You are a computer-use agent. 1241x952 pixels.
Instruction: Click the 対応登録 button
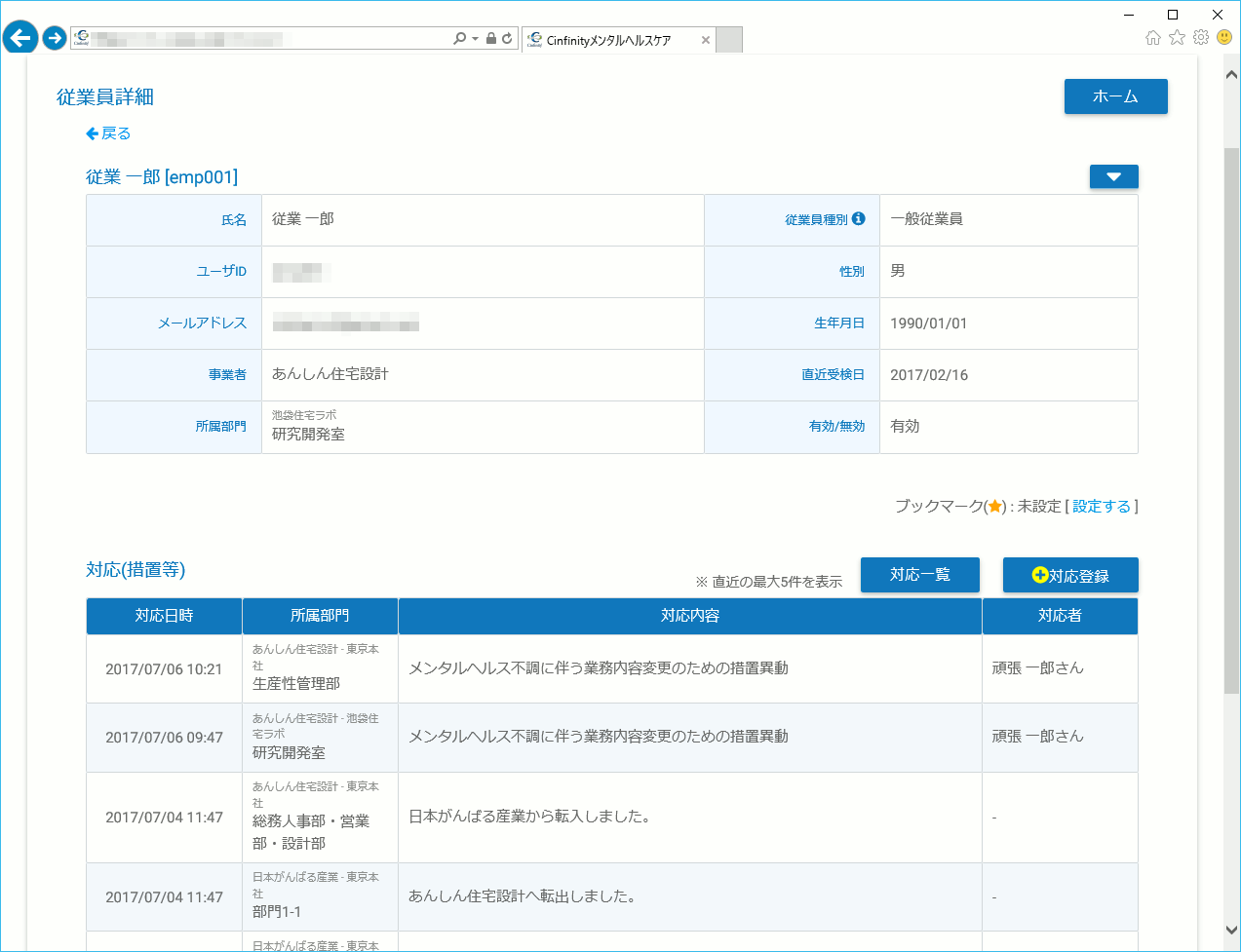[1070, 576]
